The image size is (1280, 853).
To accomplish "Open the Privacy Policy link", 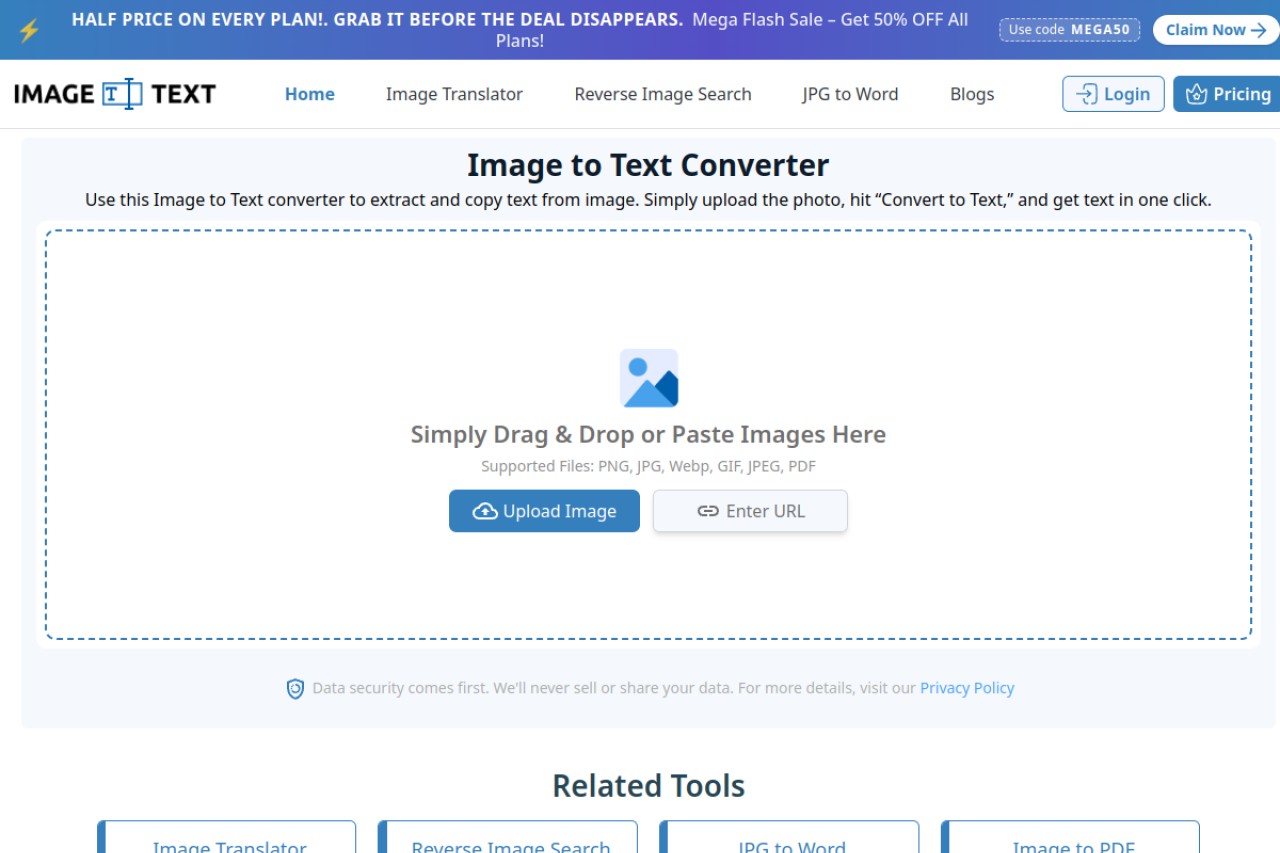I will pyautogui.click(x=967, y=688).
